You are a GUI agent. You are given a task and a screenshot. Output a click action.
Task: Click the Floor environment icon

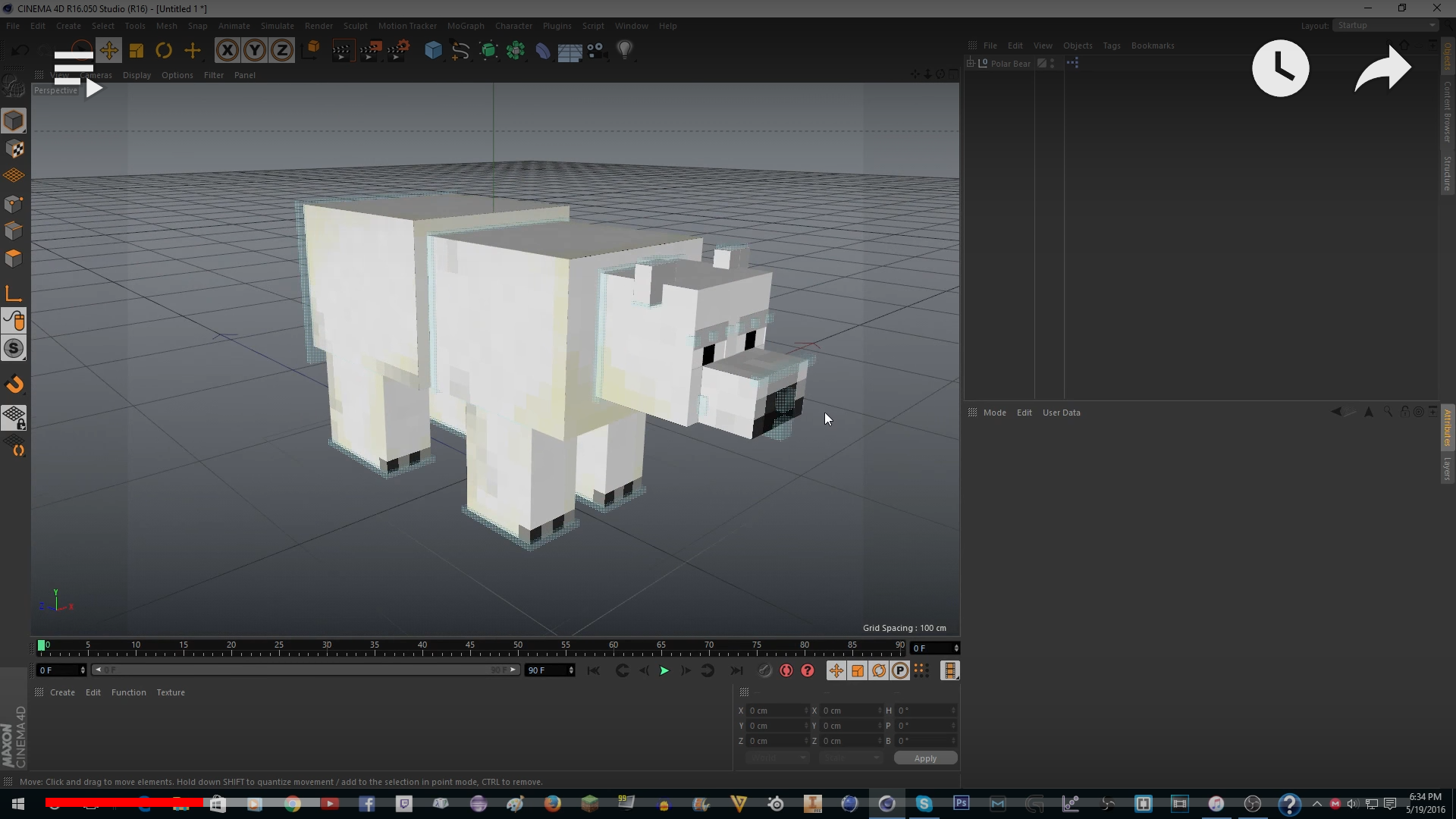(x=570, y=52)
